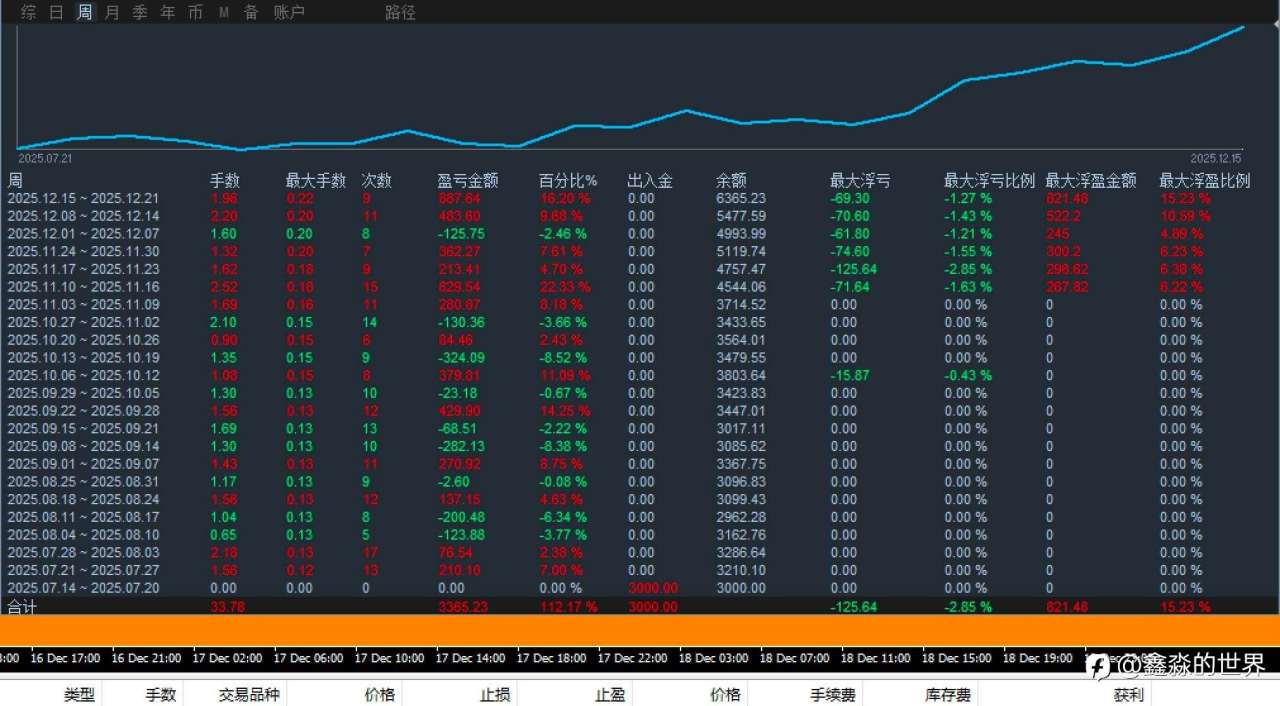Open the 月 monthly tab

tap(112, 12)
